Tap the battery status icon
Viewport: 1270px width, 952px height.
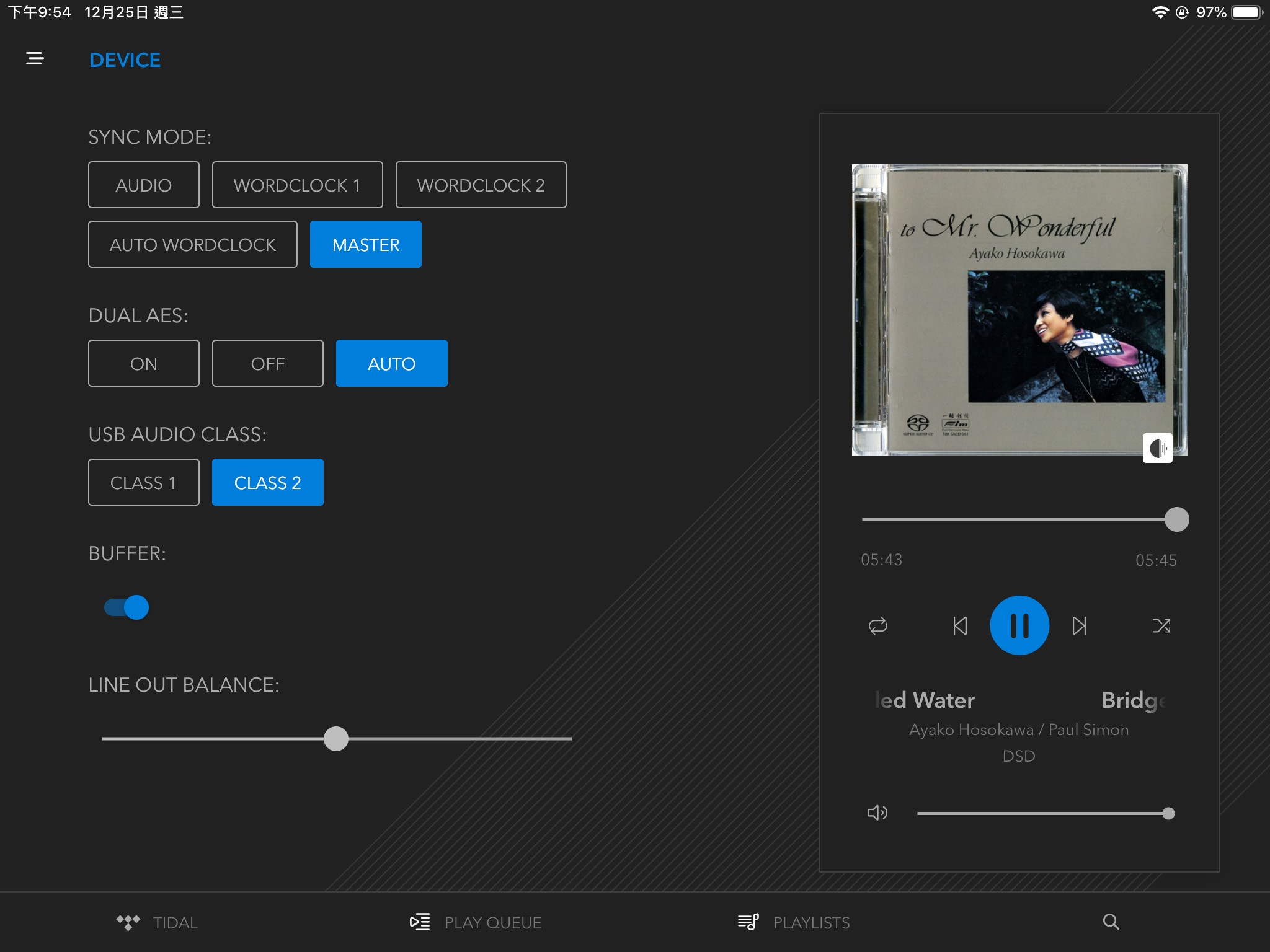coord(1246,12)
